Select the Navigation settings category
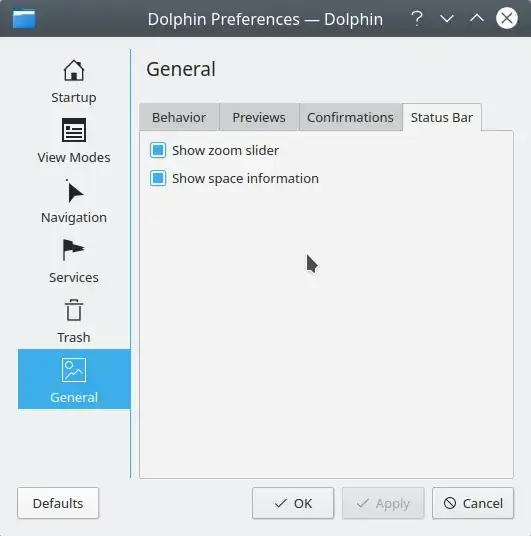Screen dimensions: 531x536 coord(74,200)
